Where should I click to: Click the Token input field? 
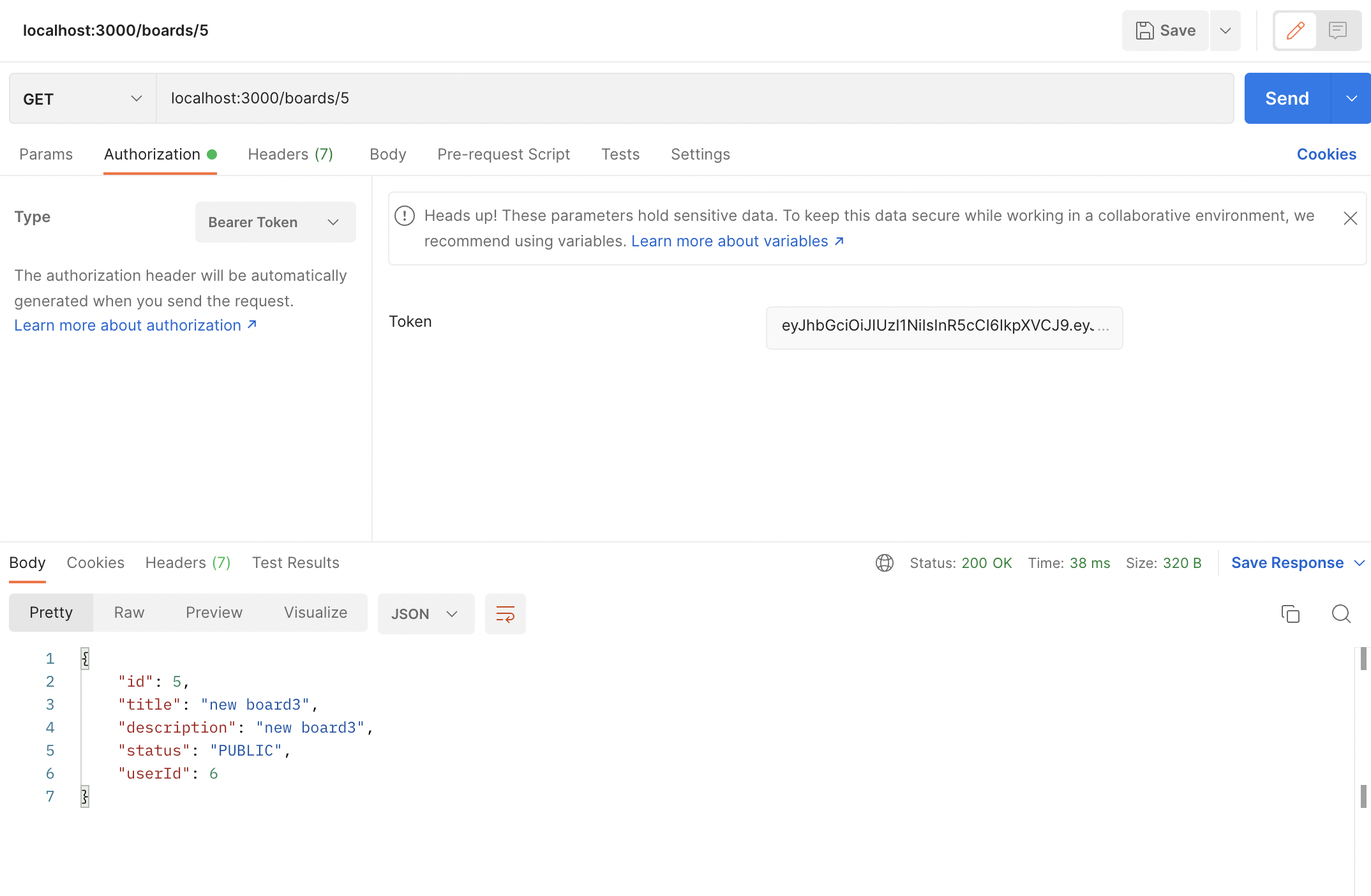coord(943,327)
